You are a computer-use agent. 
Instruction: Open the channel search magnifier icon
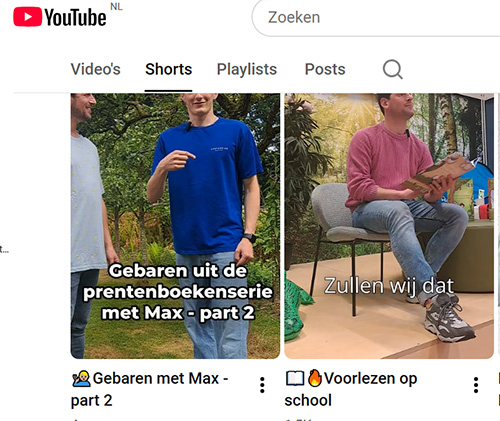pos(393,69)
